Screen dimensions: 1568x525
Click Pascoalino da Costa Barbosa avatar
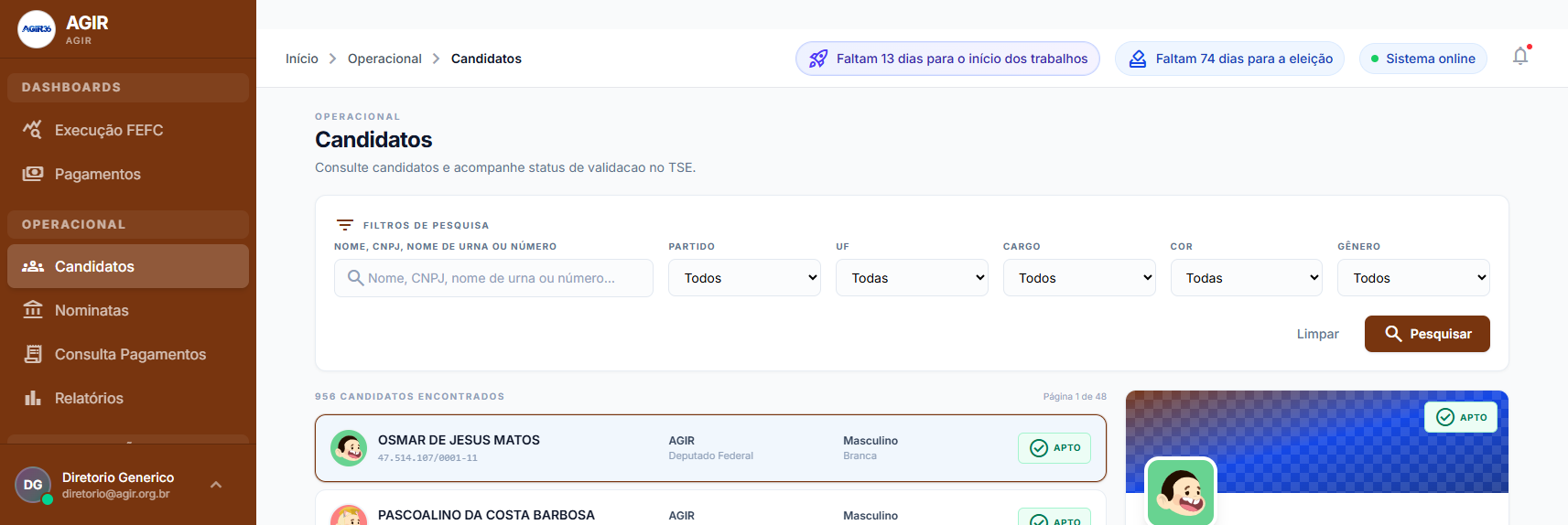click(349, 516)
